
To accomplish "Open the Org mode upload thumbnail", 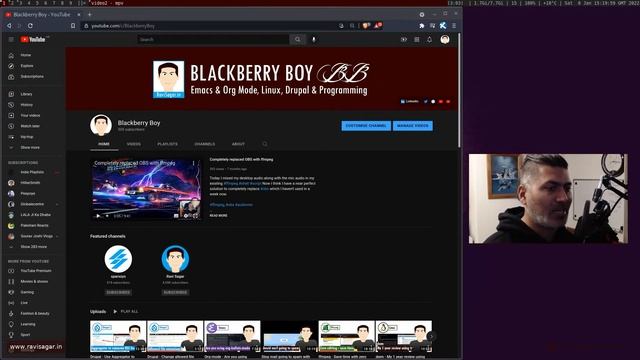I will pyautogui.click(x=232, y=336).
